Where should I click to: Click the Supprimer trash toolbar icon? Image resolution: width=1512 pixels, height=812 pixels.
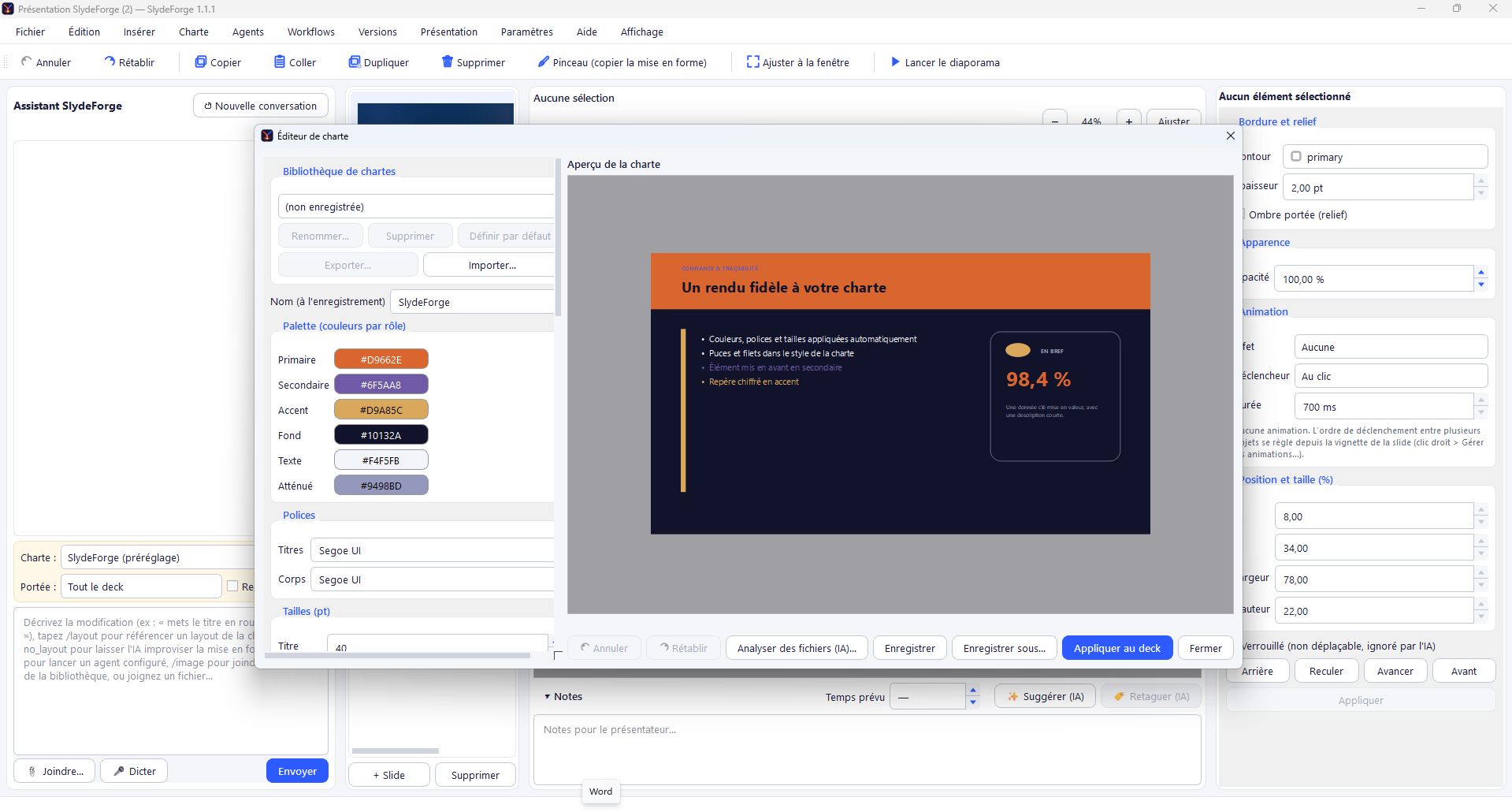pyautogui.click(x=448, y=61)
